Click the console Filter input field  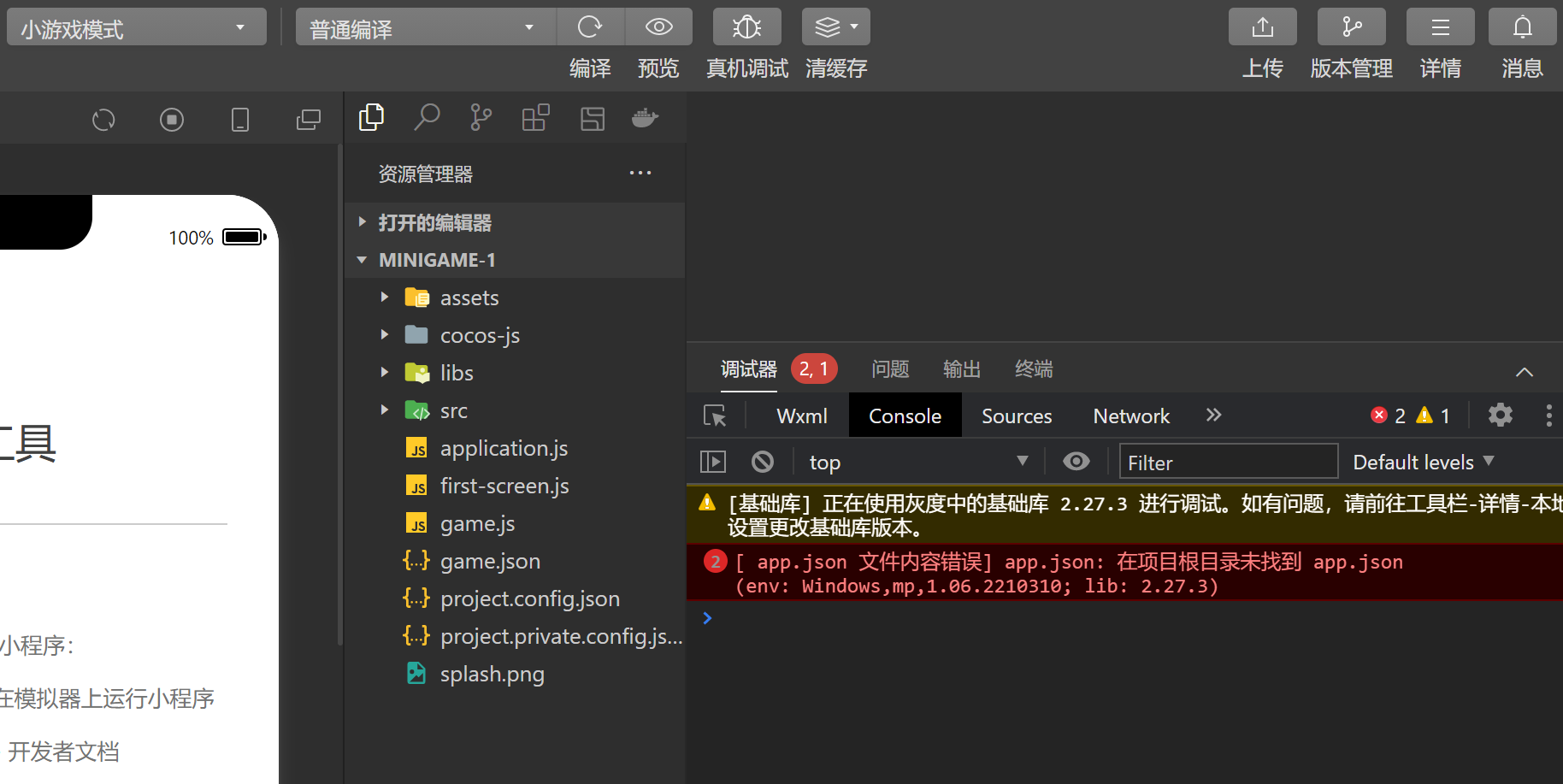tap(1228, 463)
